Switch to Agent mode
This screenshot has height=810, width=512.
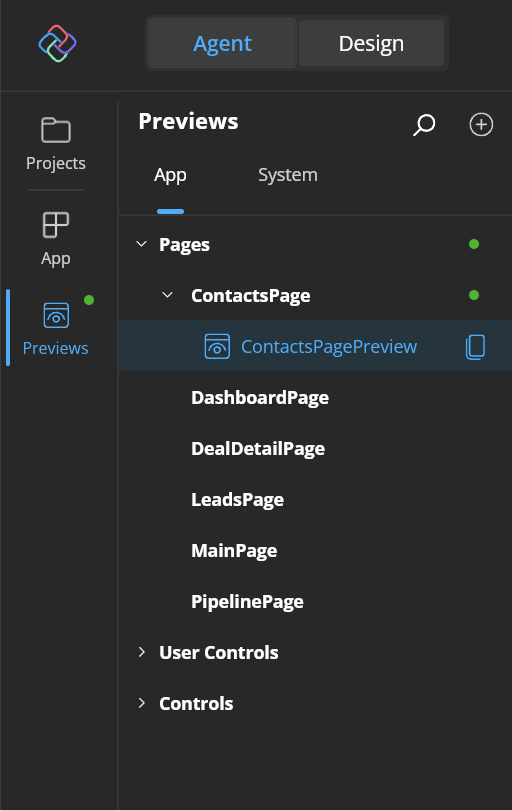click(x=223, y=43)
